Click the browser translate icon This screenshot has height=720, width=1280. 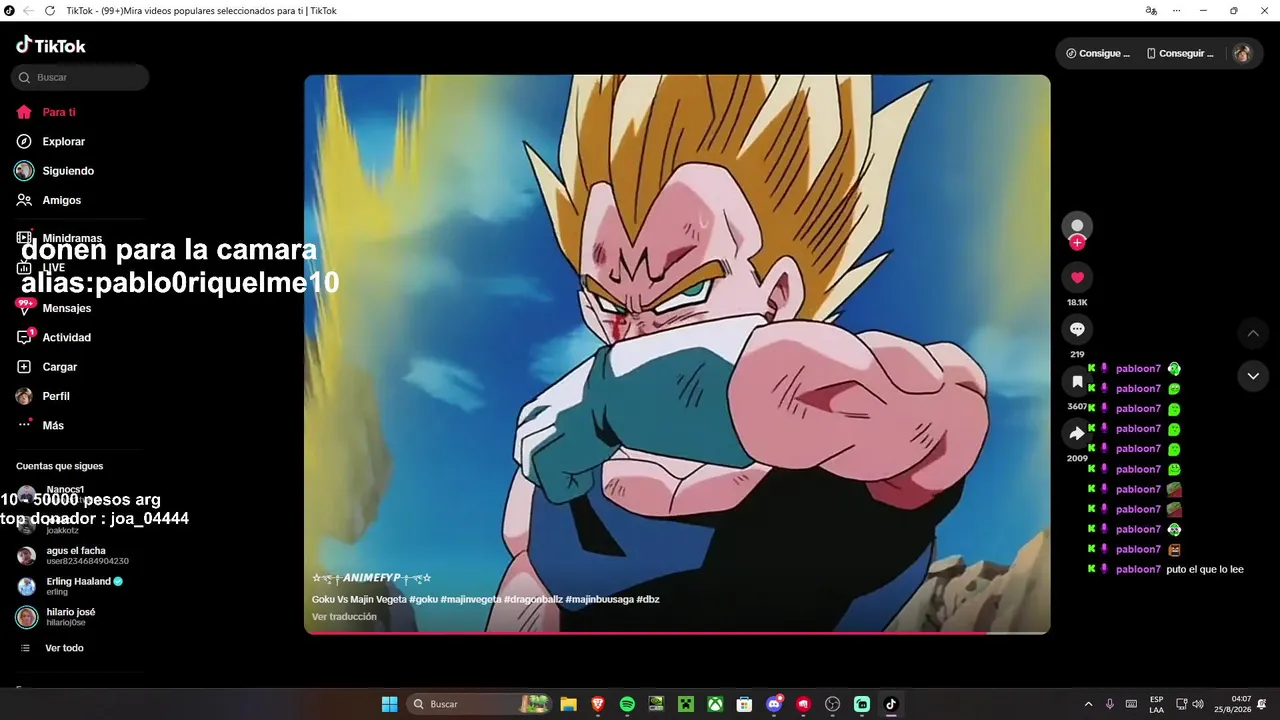click(1151, 11)
